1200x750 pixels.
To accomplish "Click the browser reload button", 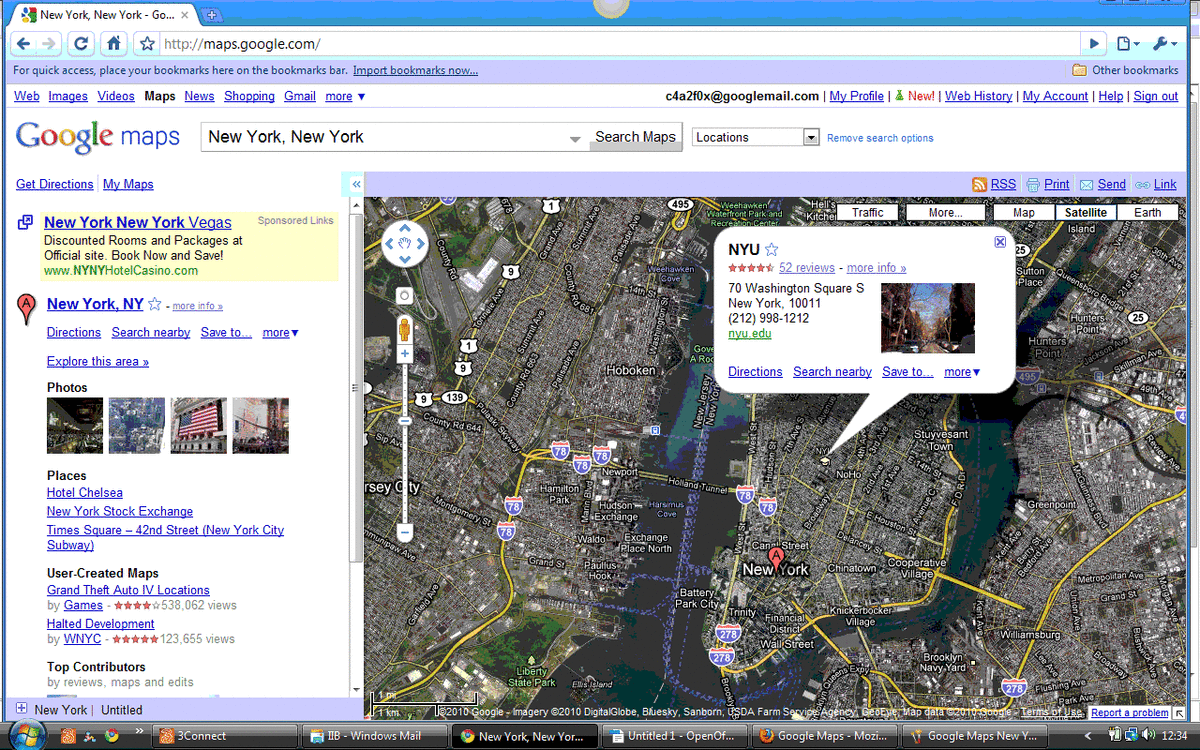I will click(82, 44).
